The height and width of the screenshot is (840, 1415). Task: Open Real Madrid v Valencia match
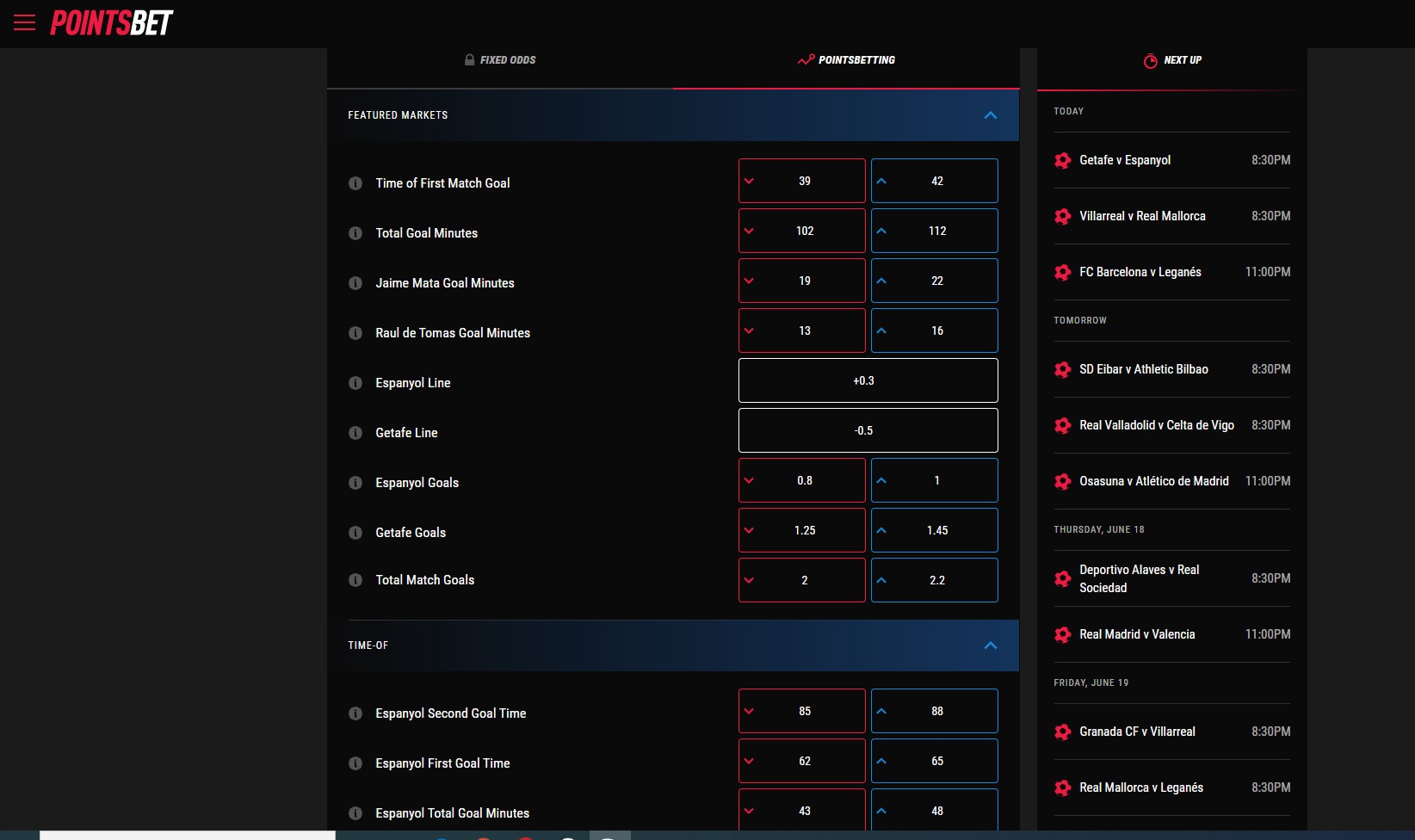coord(1172,634)
